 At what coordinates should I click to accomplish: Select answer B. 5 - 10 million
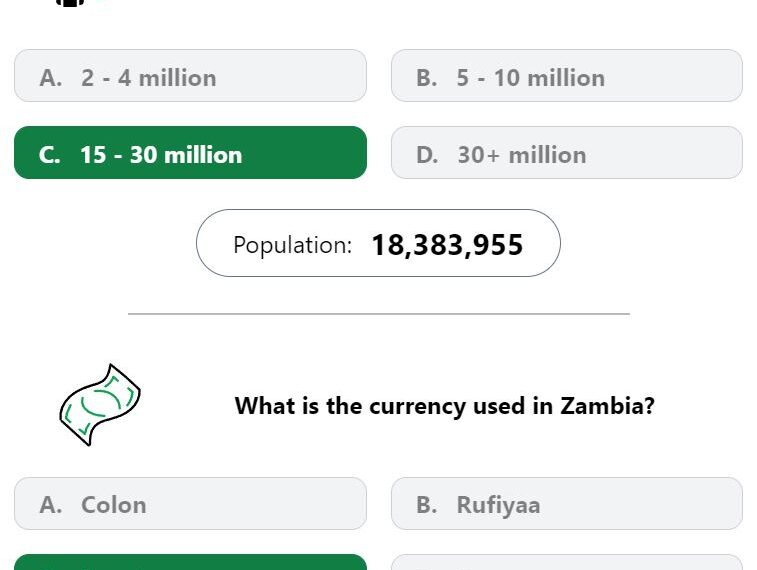[567, 76]
